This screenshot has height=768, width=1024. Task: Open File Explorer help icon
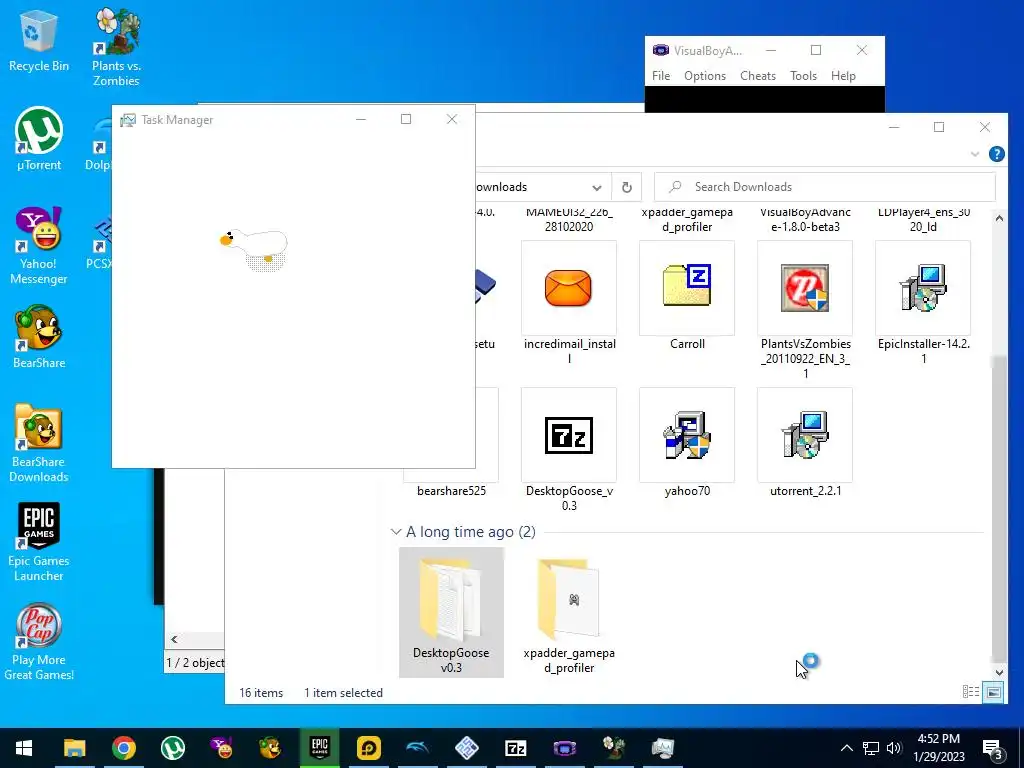point(997,154)
